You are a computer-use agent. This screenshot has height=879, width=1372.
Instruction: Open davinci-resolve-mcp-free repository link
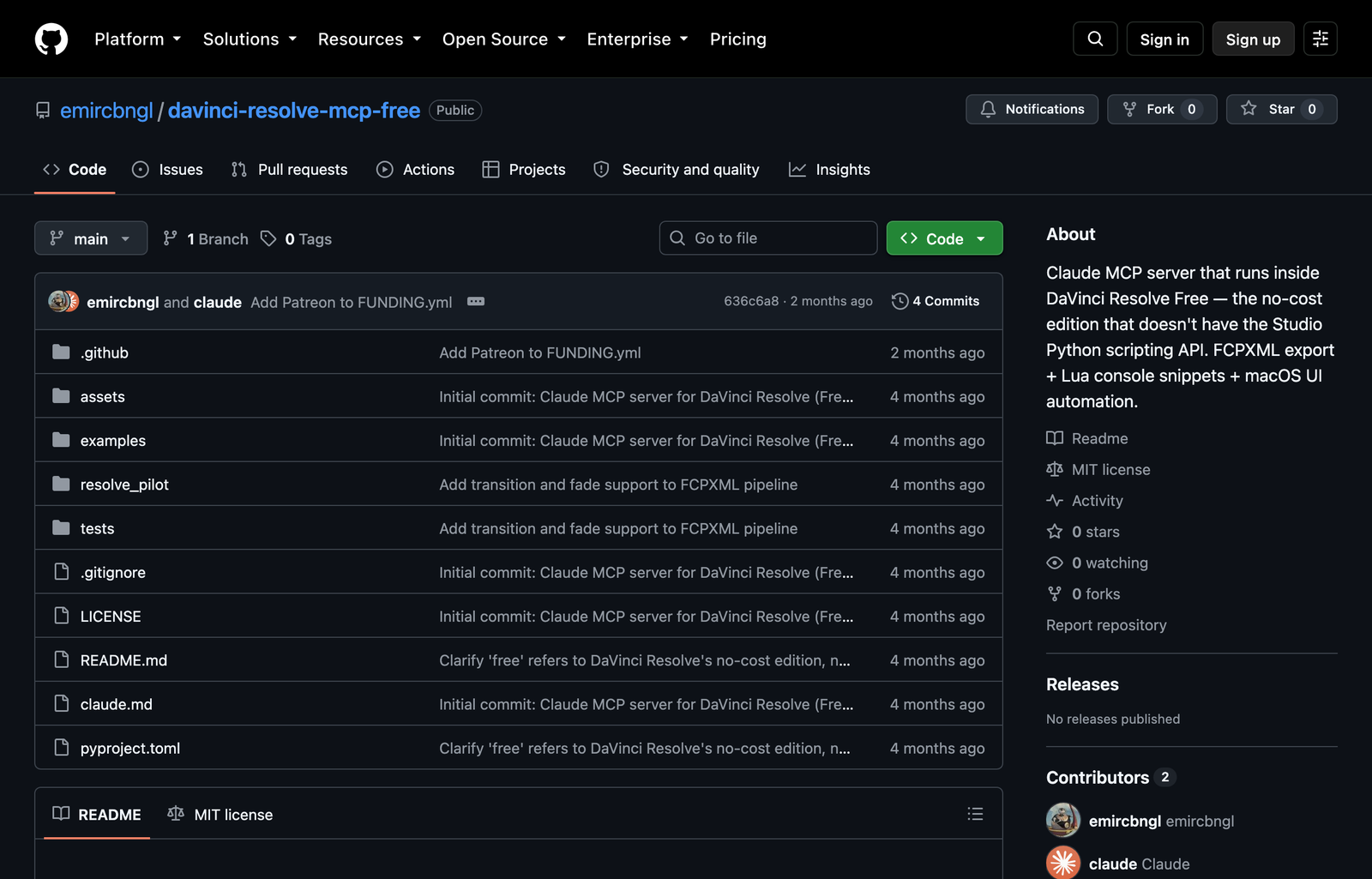tap(294, 110)
